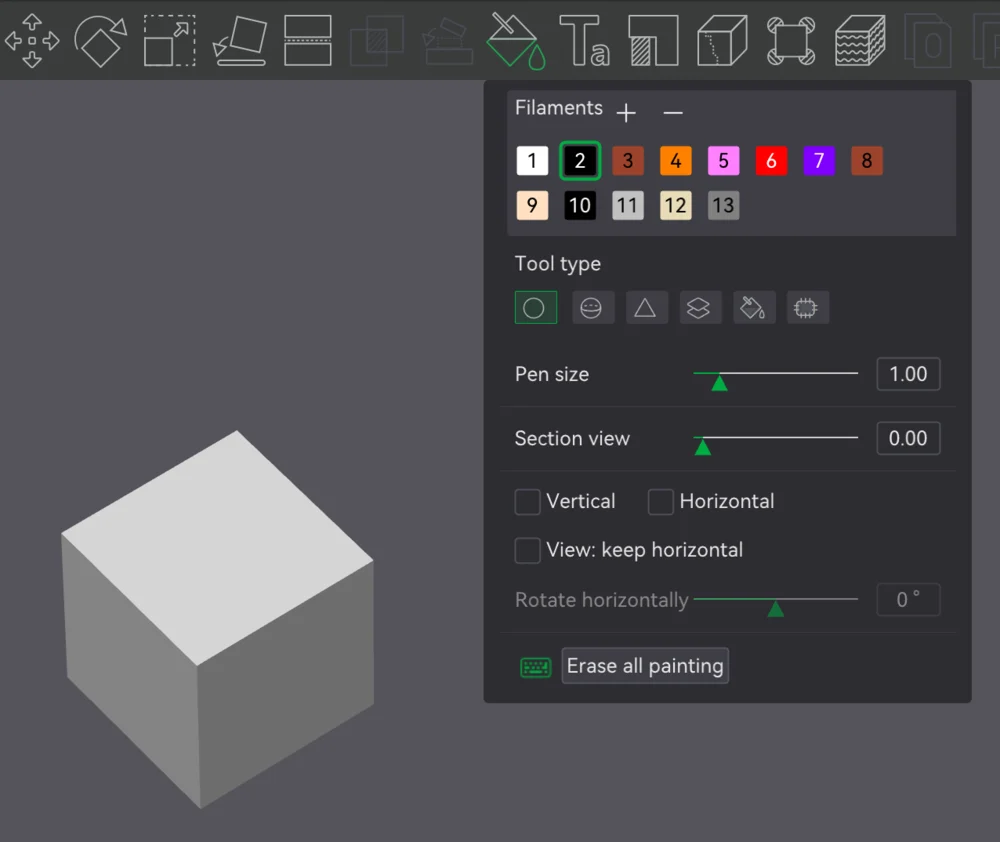Choose the Sphere brush tool type

pos(592,307)
